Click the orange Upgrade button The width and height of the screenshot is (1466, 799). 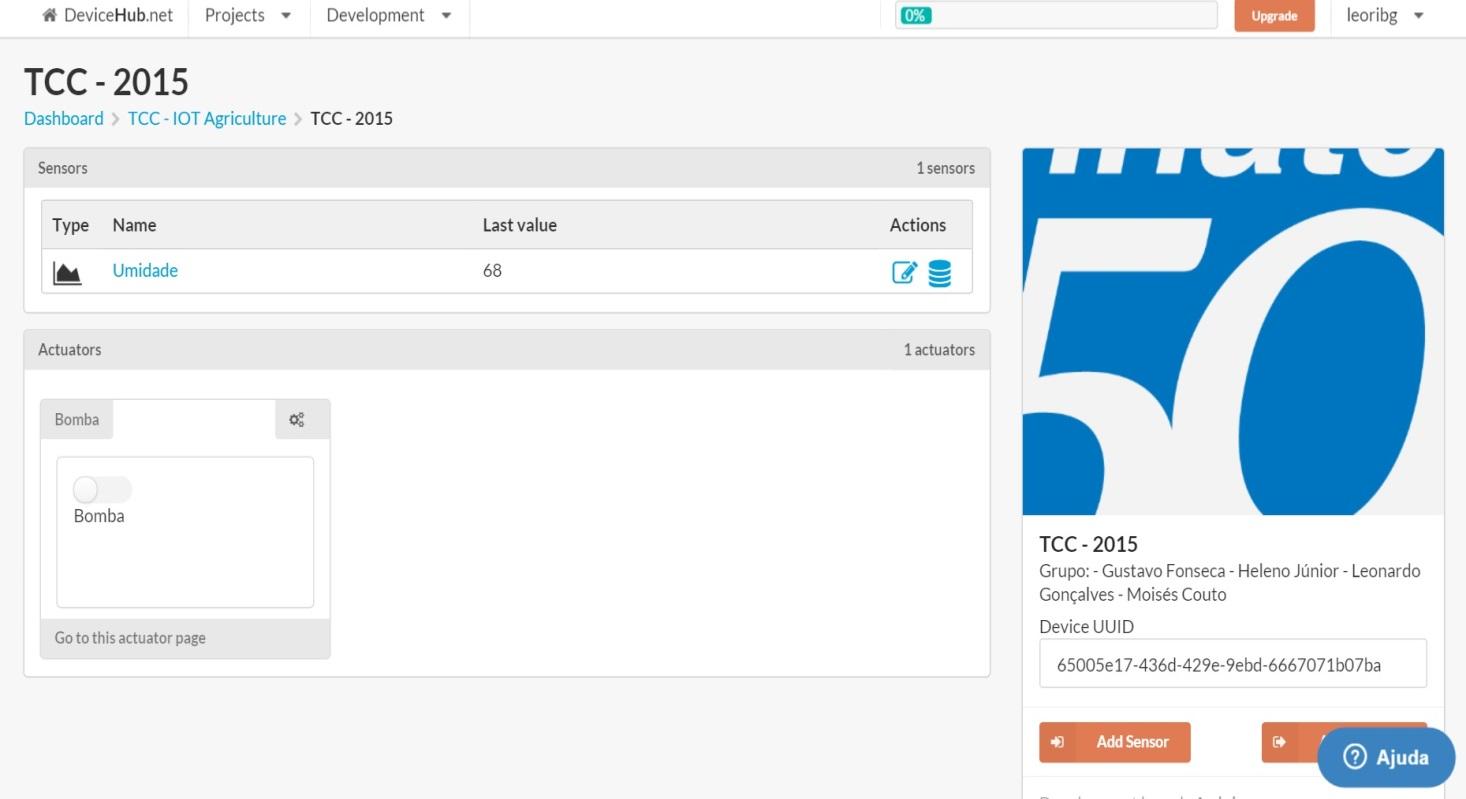(1274, 16)
